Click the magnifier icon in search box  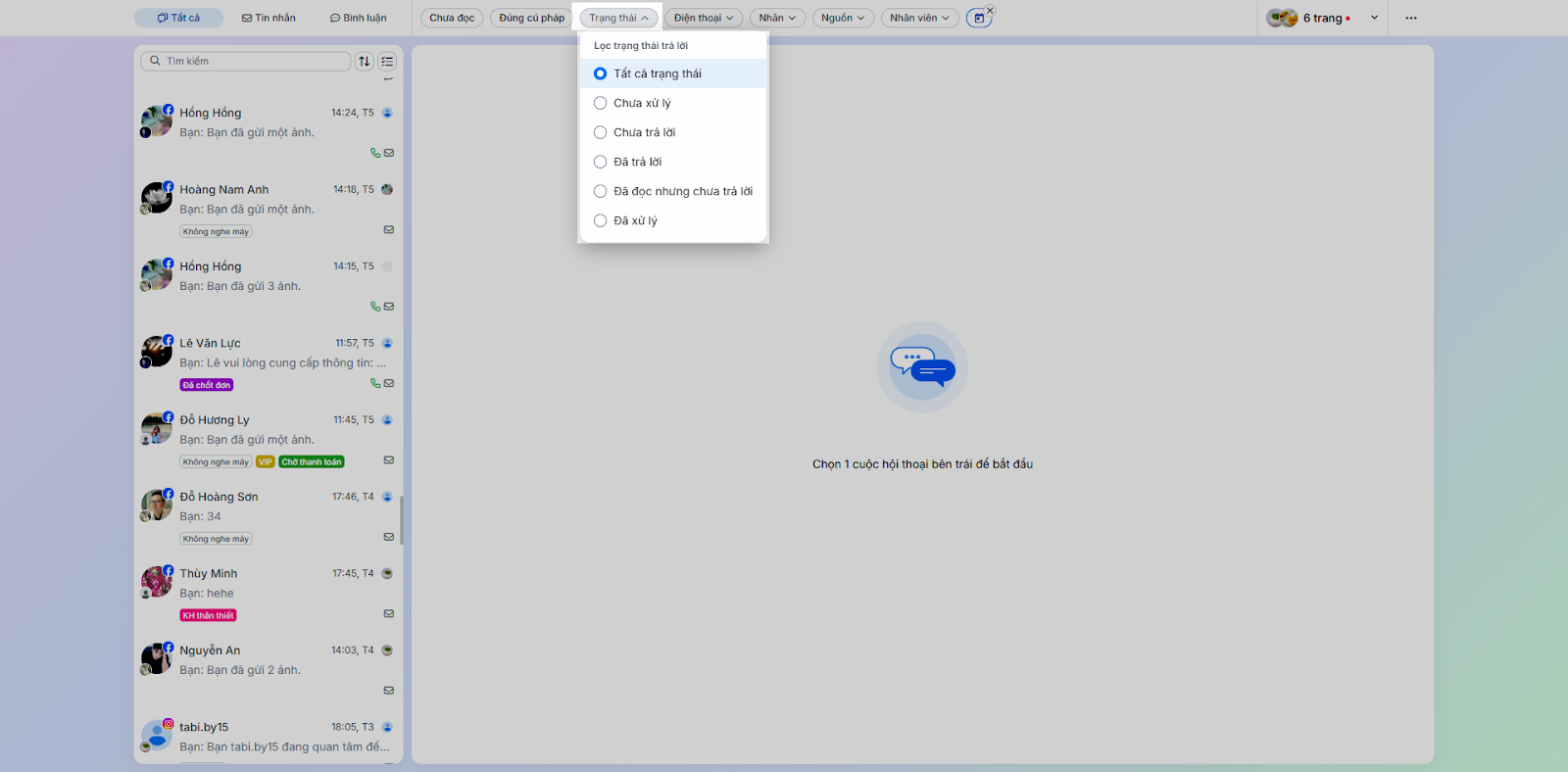click(155, 61)
